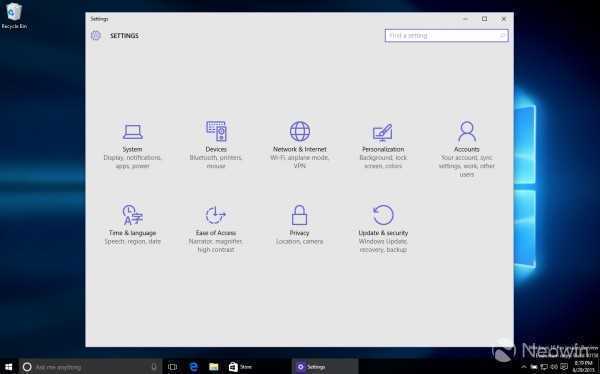Click the Network & Internet label
The height and width of the screenshot is (374, 600).
coord(300,149)
